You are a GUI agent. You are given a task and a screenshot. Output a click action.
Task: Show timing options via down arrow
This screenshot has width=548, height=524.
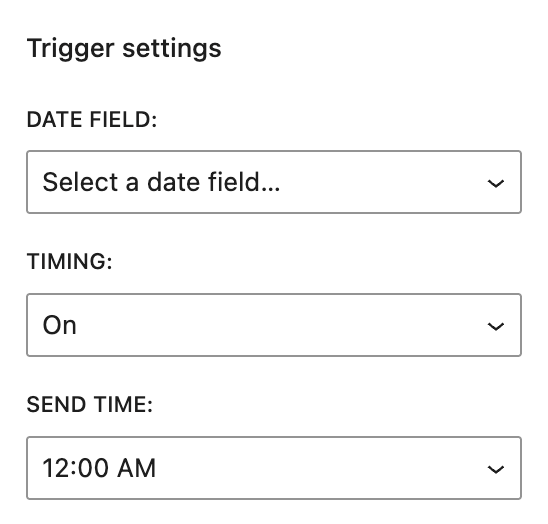(x=496, y=326)
